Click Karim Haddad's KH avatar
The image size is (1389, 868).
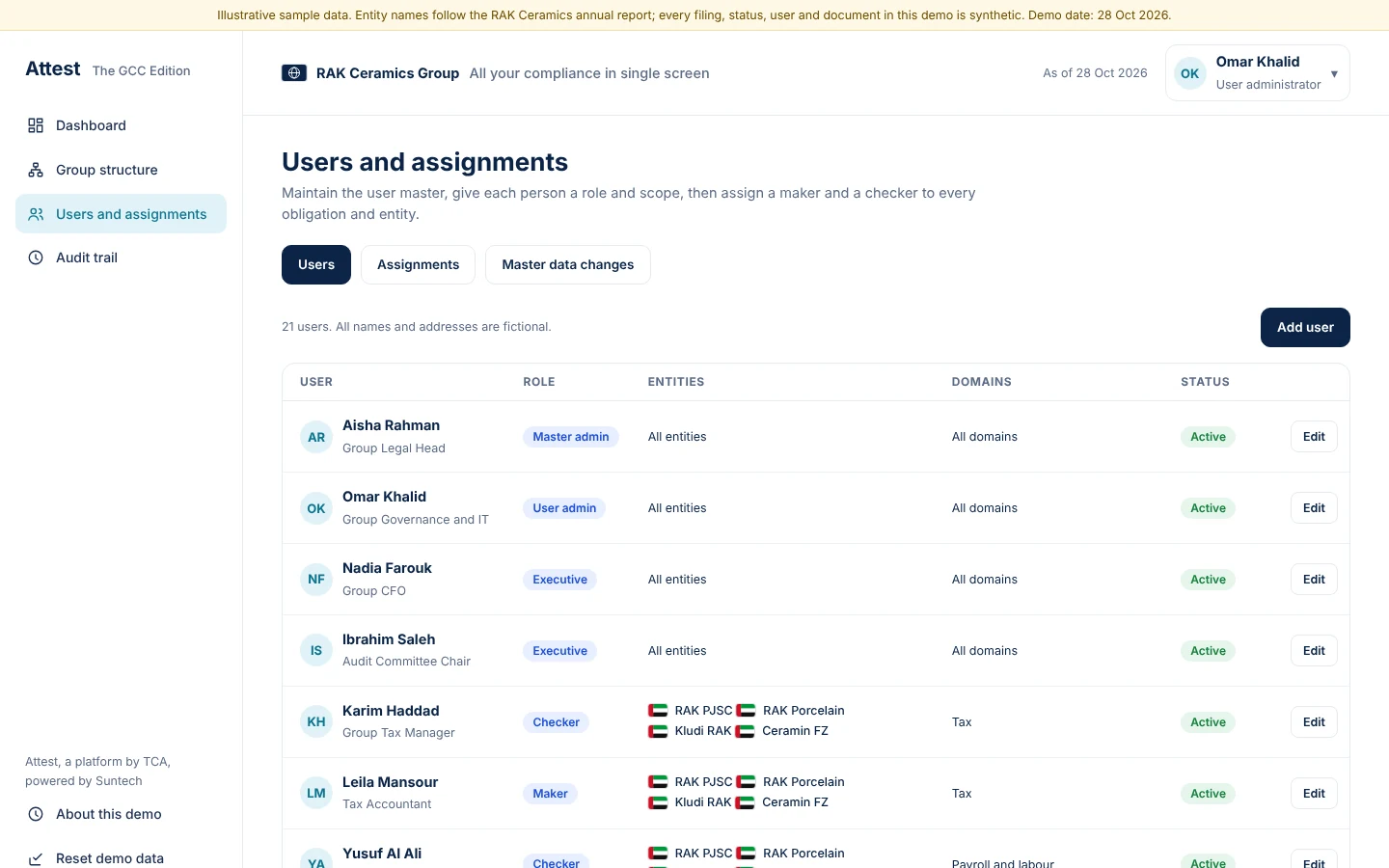click(316, 722)
